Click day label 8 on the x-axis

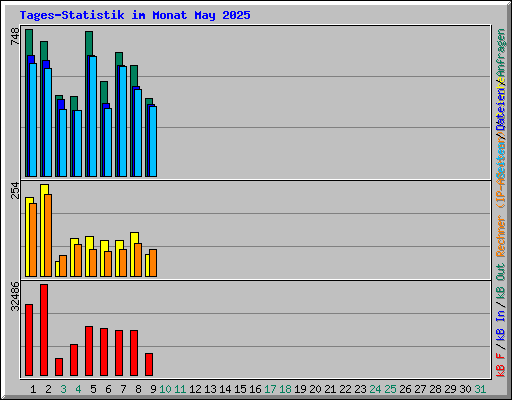pyautogui.click(x=138, y=389)
